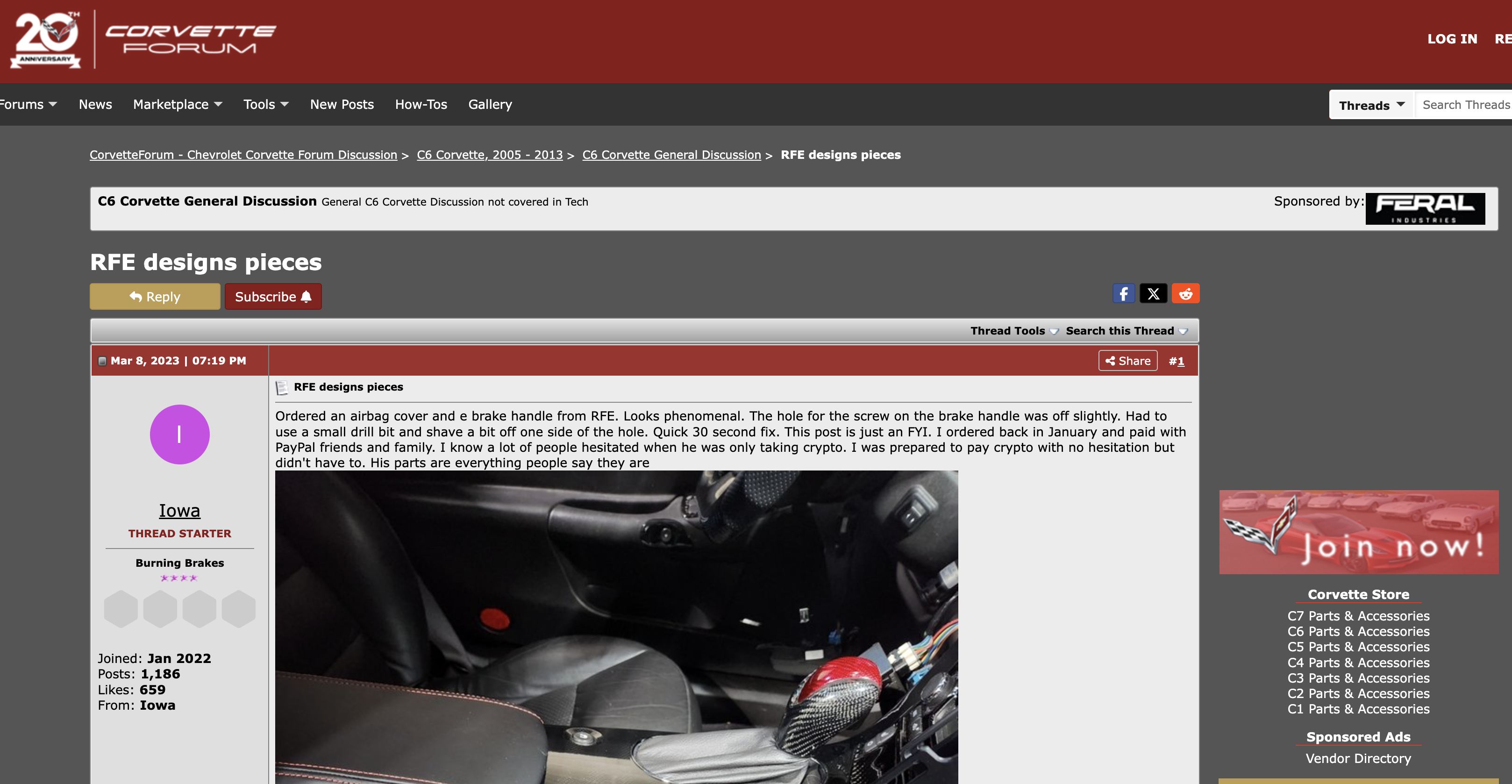Open C2 Parts & Accessories link
This screenshot has height=784, width=1512.
(x=1358, y=694)
